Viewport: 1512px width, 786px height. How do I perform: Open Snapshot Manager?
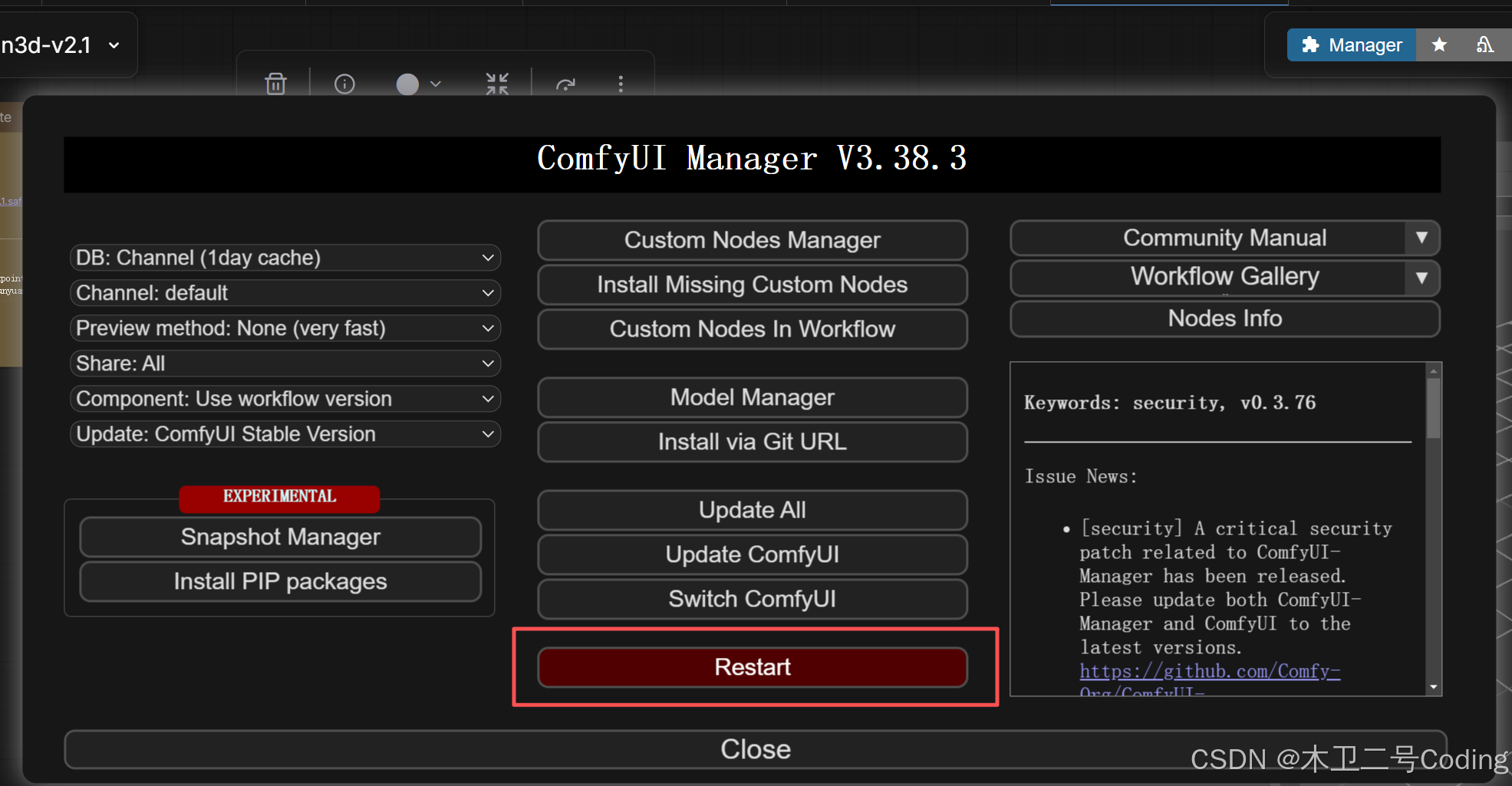click(x=280, y=537)
